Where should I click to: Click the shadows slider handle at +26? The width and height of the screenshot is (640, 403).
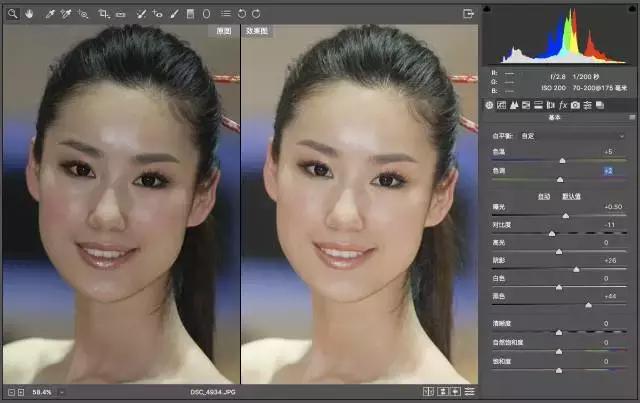tap(576, 269)
